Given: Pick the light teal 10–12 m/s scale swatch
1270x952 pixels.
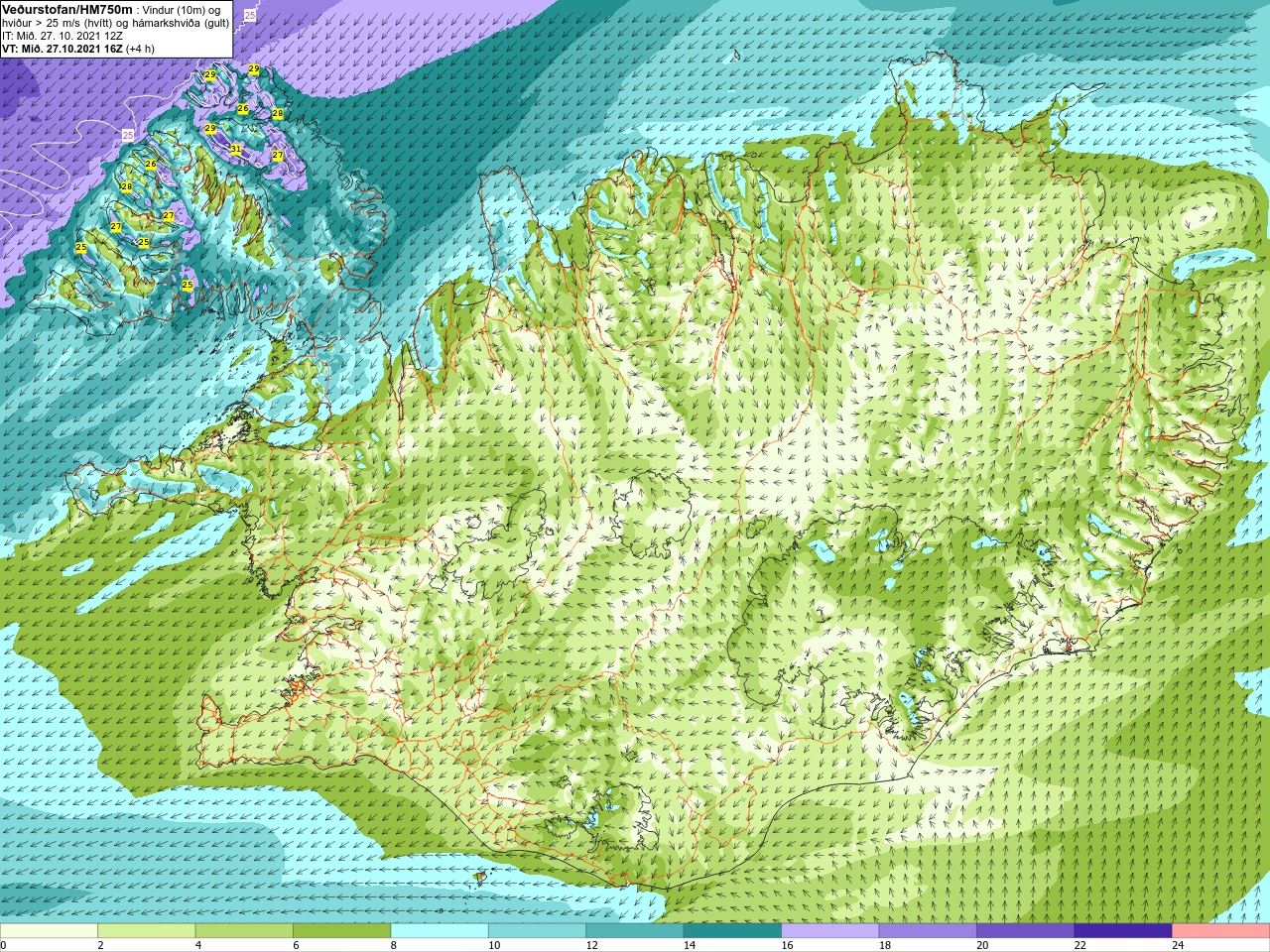Looking at the screenshot, I should pyautogui.click(x=537, y=931).
